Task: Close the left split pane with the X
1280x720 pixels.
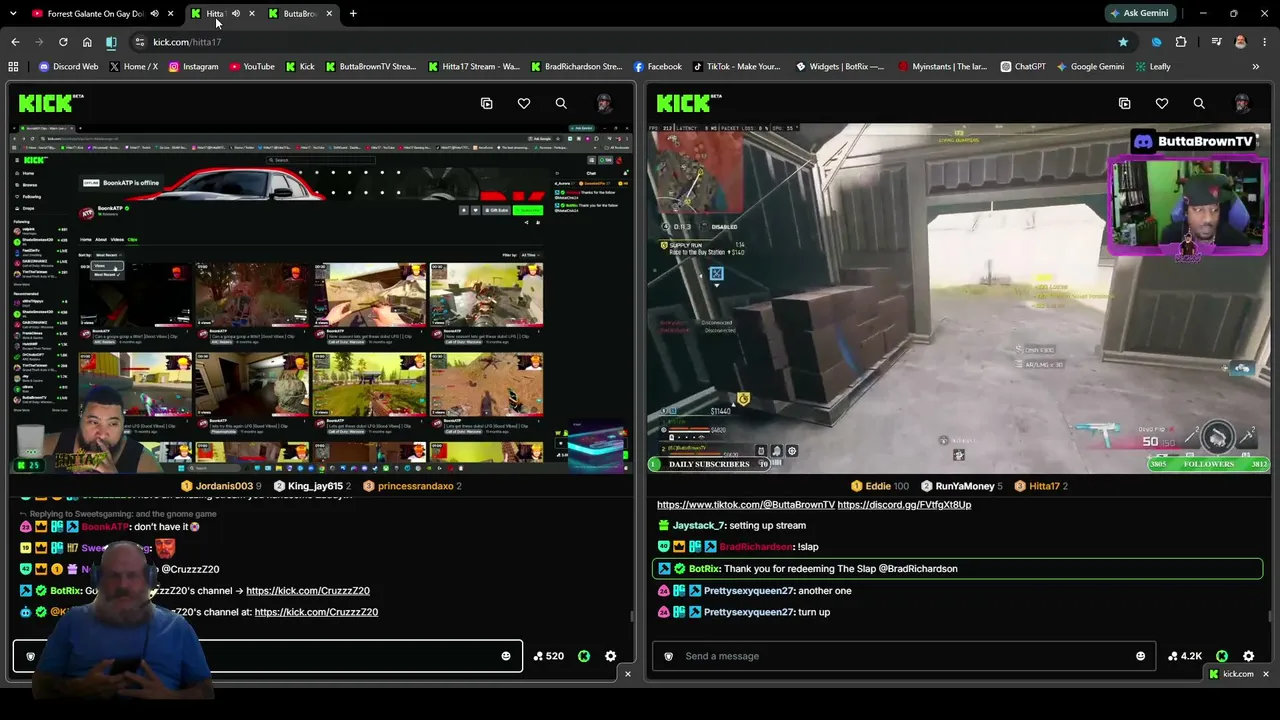Action: click(628, 674)
